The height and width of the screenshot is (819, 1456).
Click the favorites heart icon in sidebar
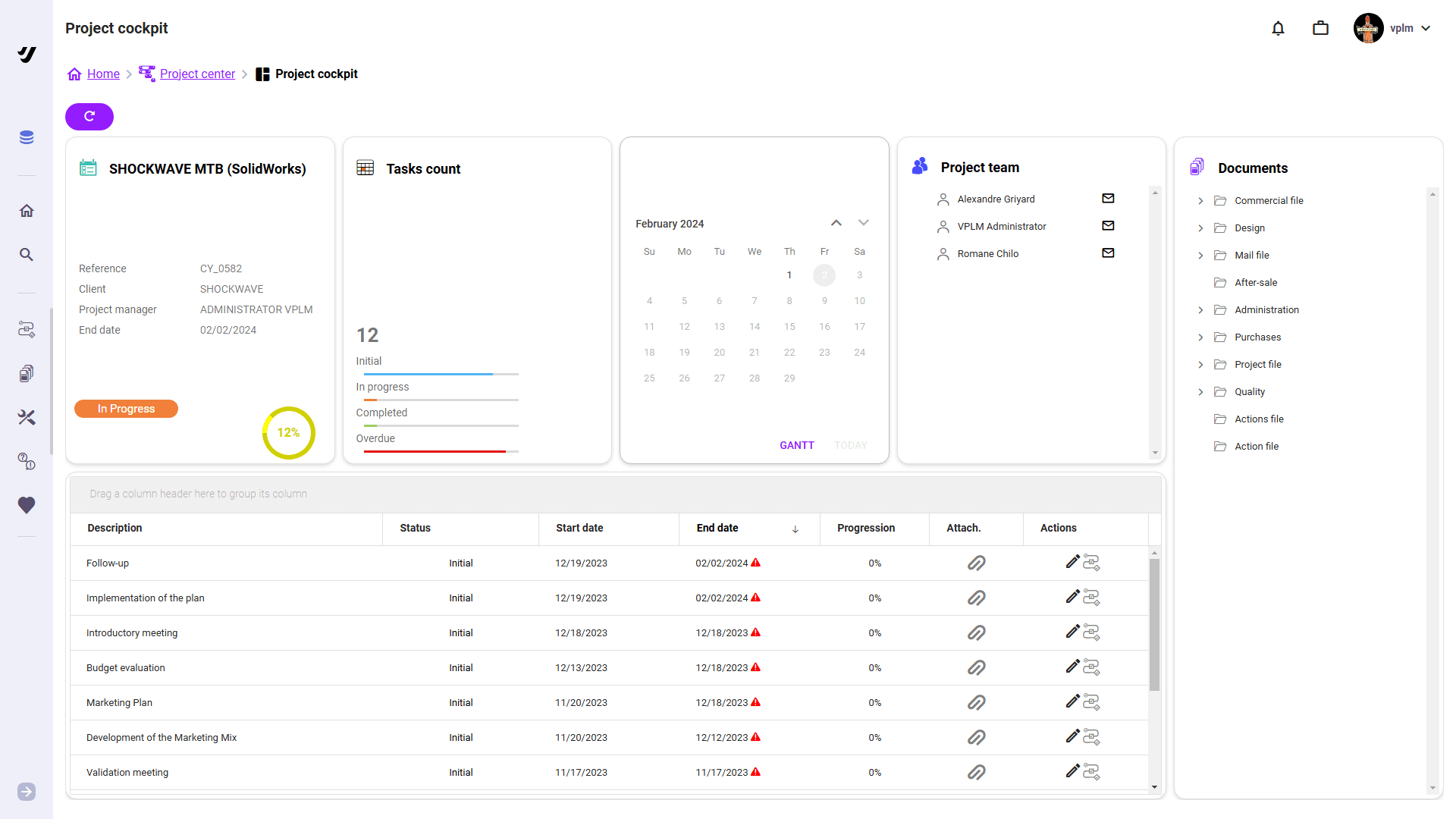[x=27, y=505]
